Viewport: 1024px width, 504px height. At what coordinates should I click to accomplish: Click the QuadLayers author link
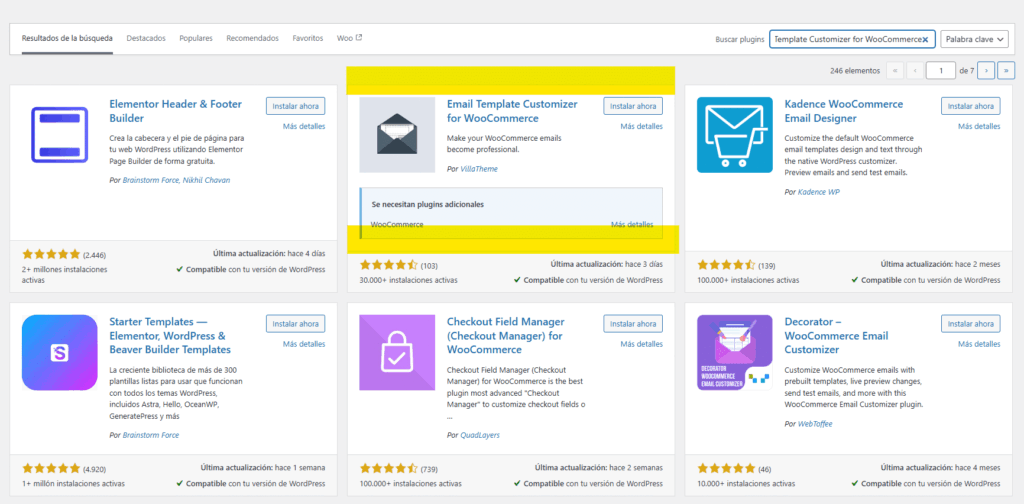(x=479, y=435)
